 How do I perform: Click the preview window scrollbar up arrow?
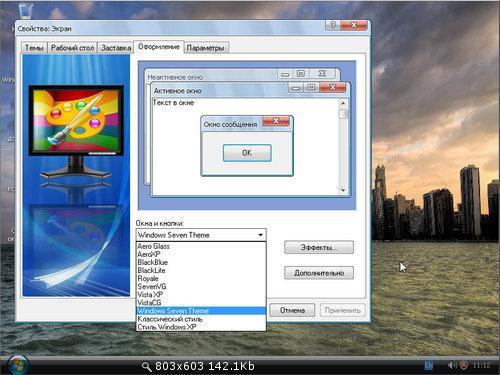click(343, 104)
